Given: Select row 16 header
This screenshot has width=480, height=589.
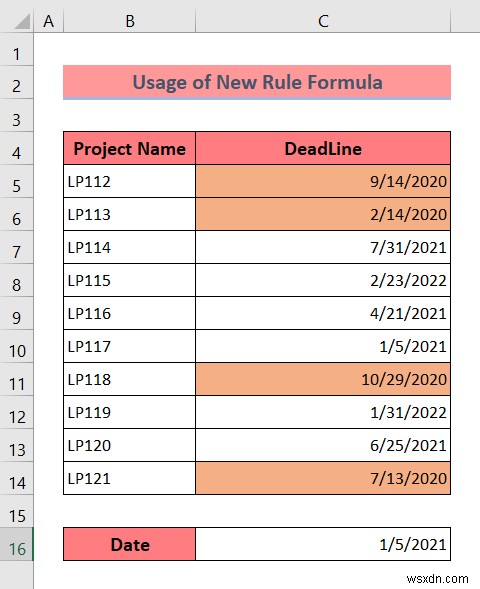Looking at the screenshot, I should [x=17, y=544].
